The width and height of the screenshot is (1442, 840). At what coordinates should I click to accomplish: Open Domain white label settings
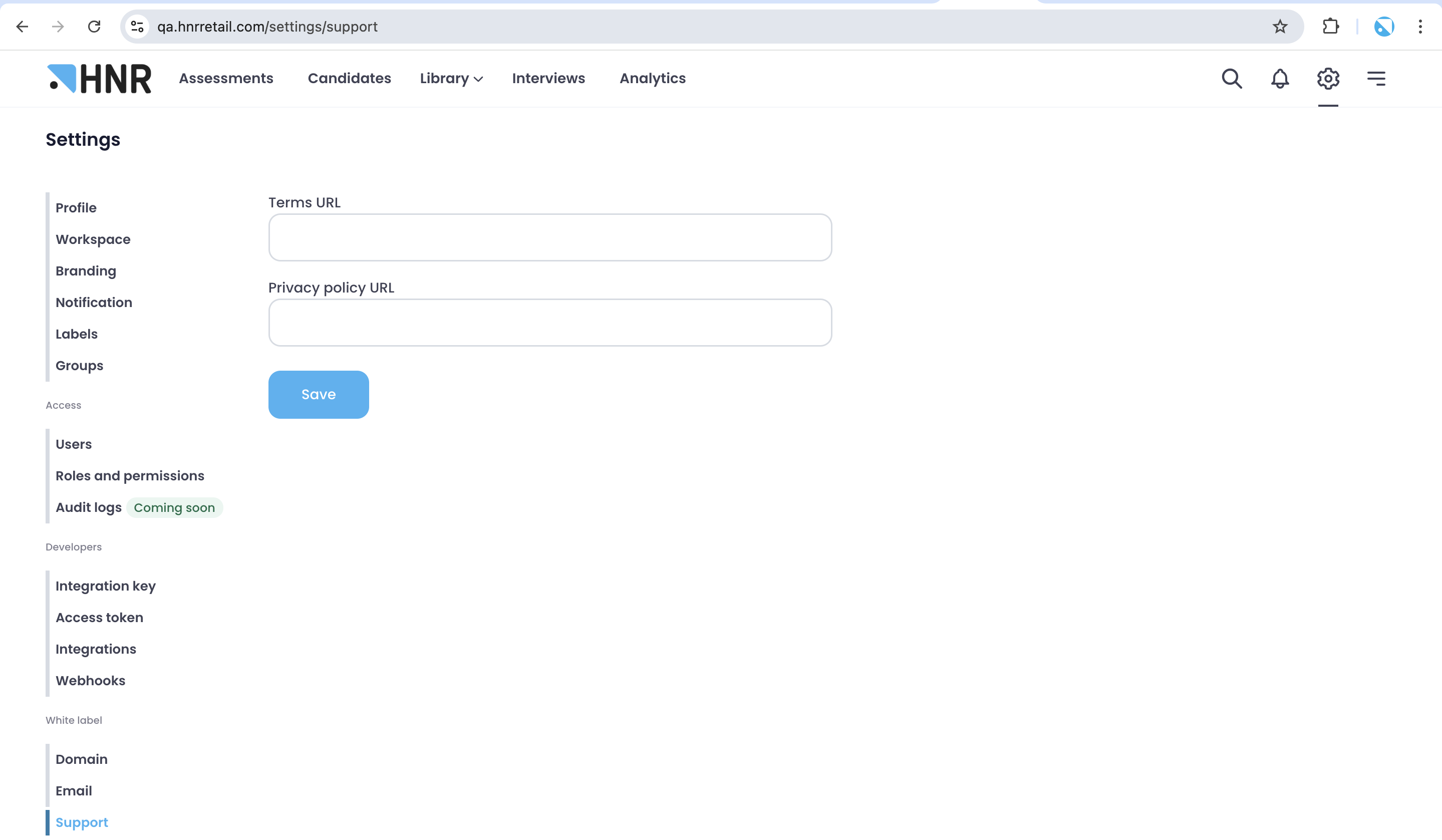tap(81, 759)
